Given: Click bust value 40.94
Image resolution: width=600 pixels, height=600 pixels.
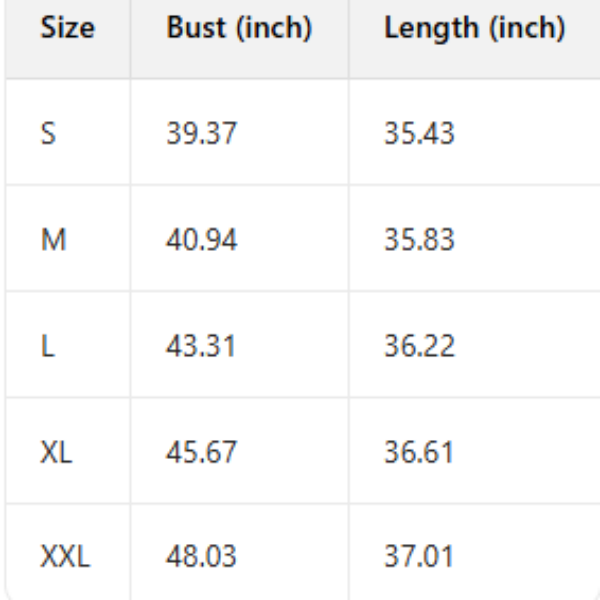Looking at the screenshot, I should 202,240.
